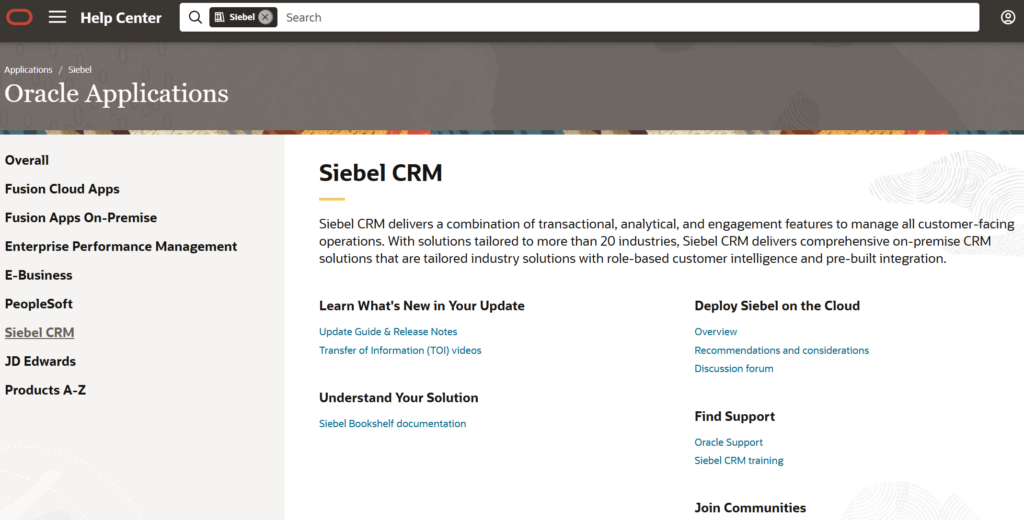
Task: Open Fusion Cloud Apps sidebar item
Action: coord(62,189)
